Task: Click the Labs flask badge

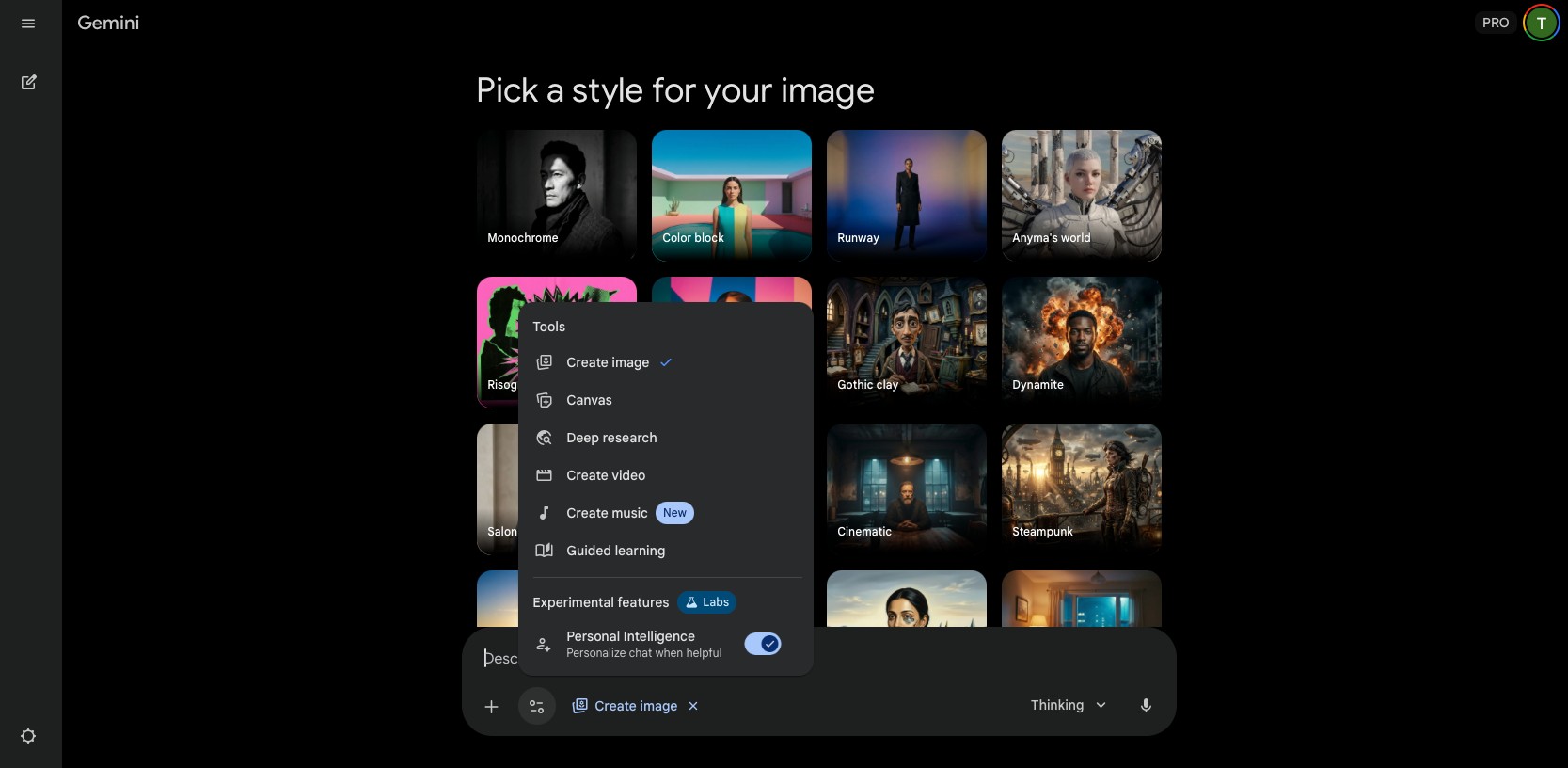Action: pos(706,602)
